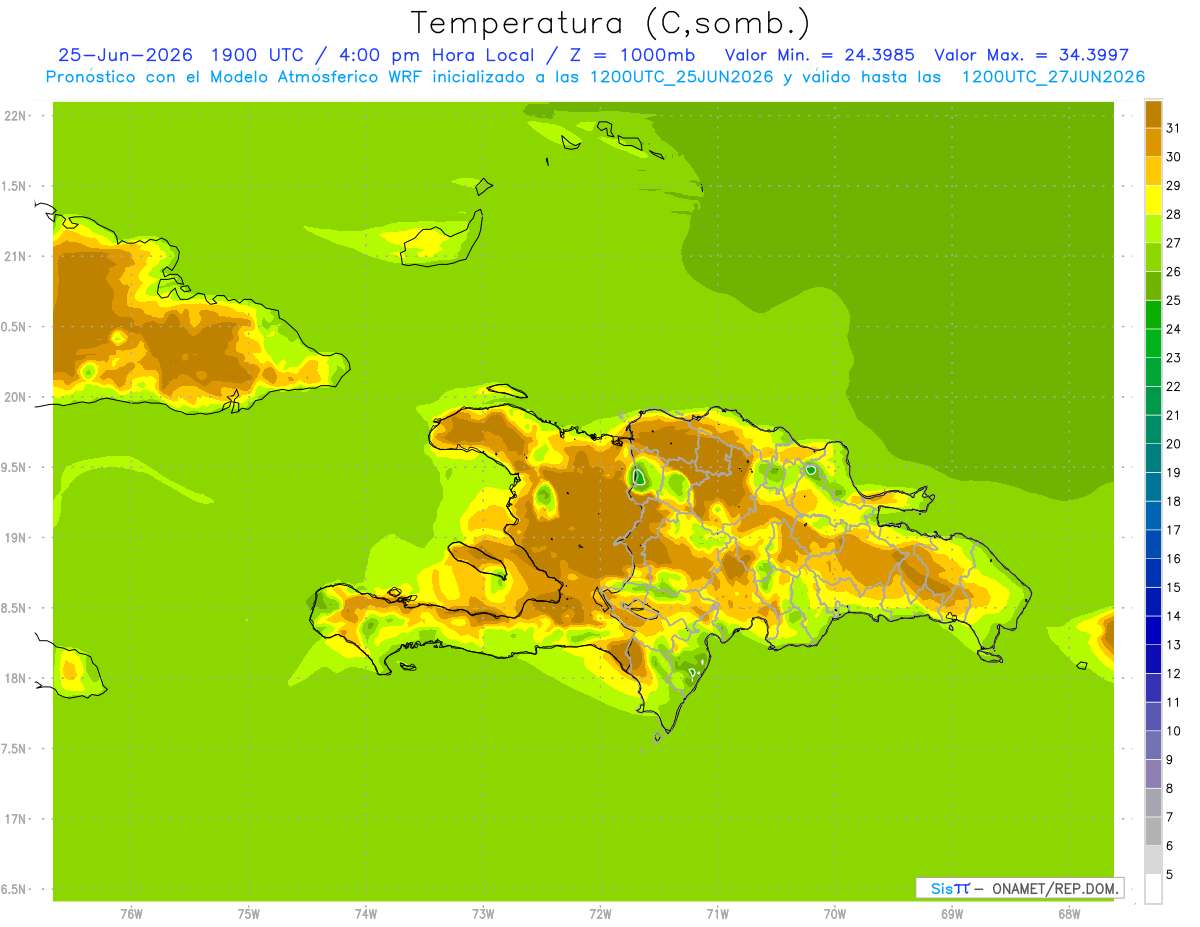Click the colorbar label 31
The height and width of the screenshot is (927, 1200).
pyautogui.click(x=1174, y=128)
